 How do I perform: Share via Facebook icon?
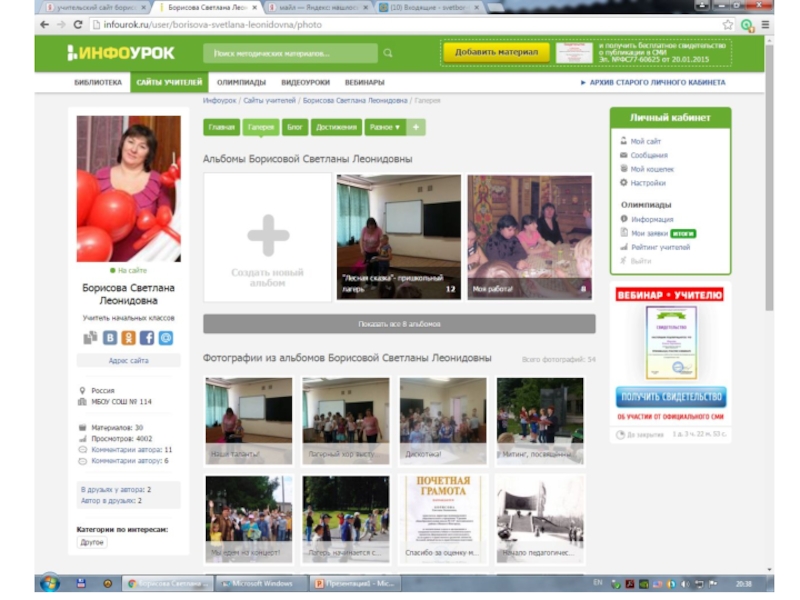point(147,338)
